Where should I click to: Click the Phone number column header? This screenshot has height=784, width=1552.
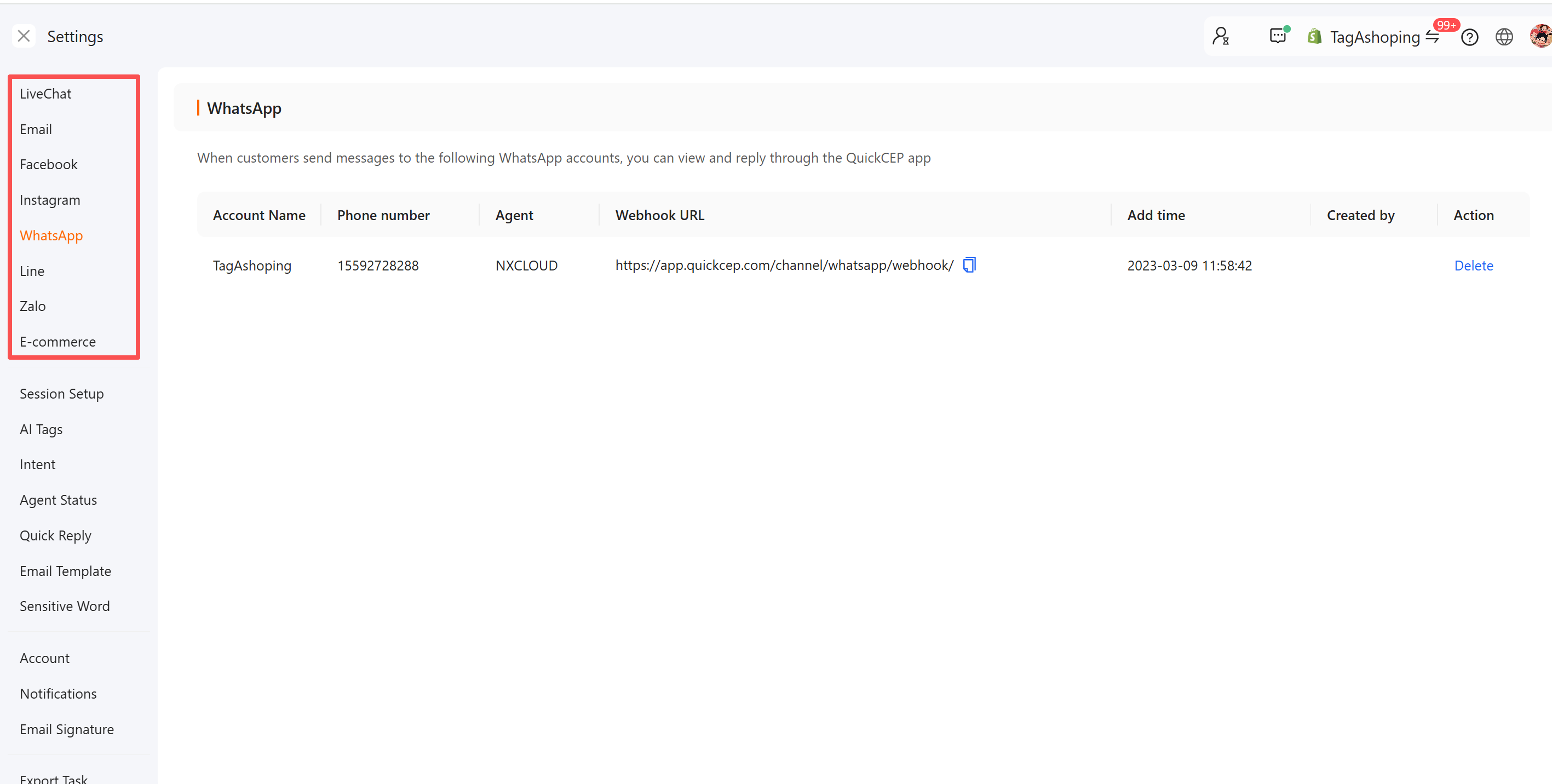point(383,215)
